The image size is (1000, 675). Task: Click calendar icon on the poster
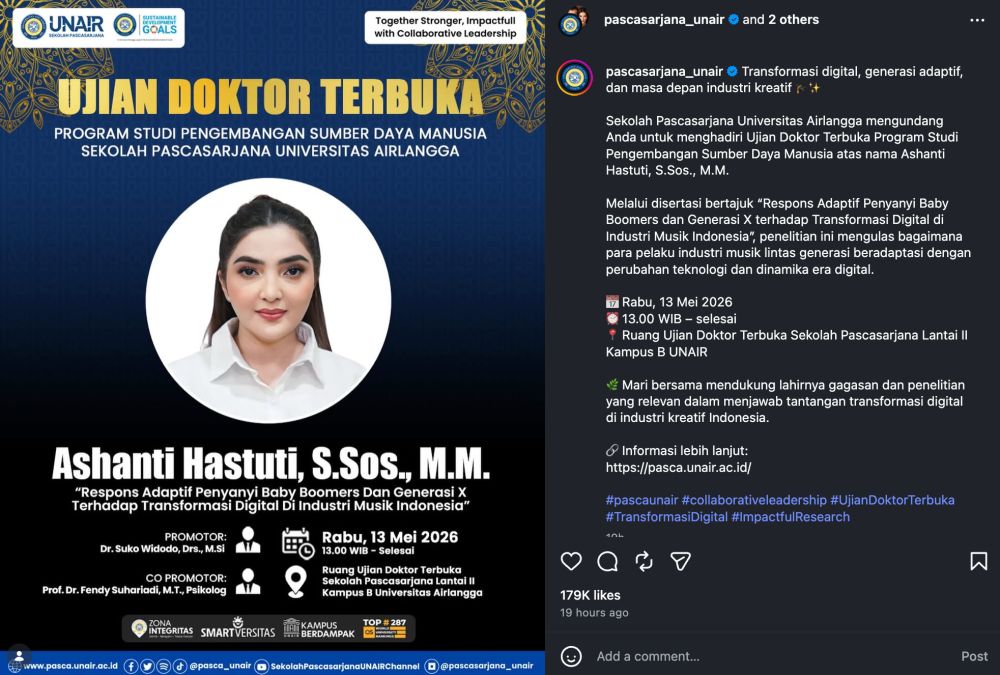click(298, 543)
